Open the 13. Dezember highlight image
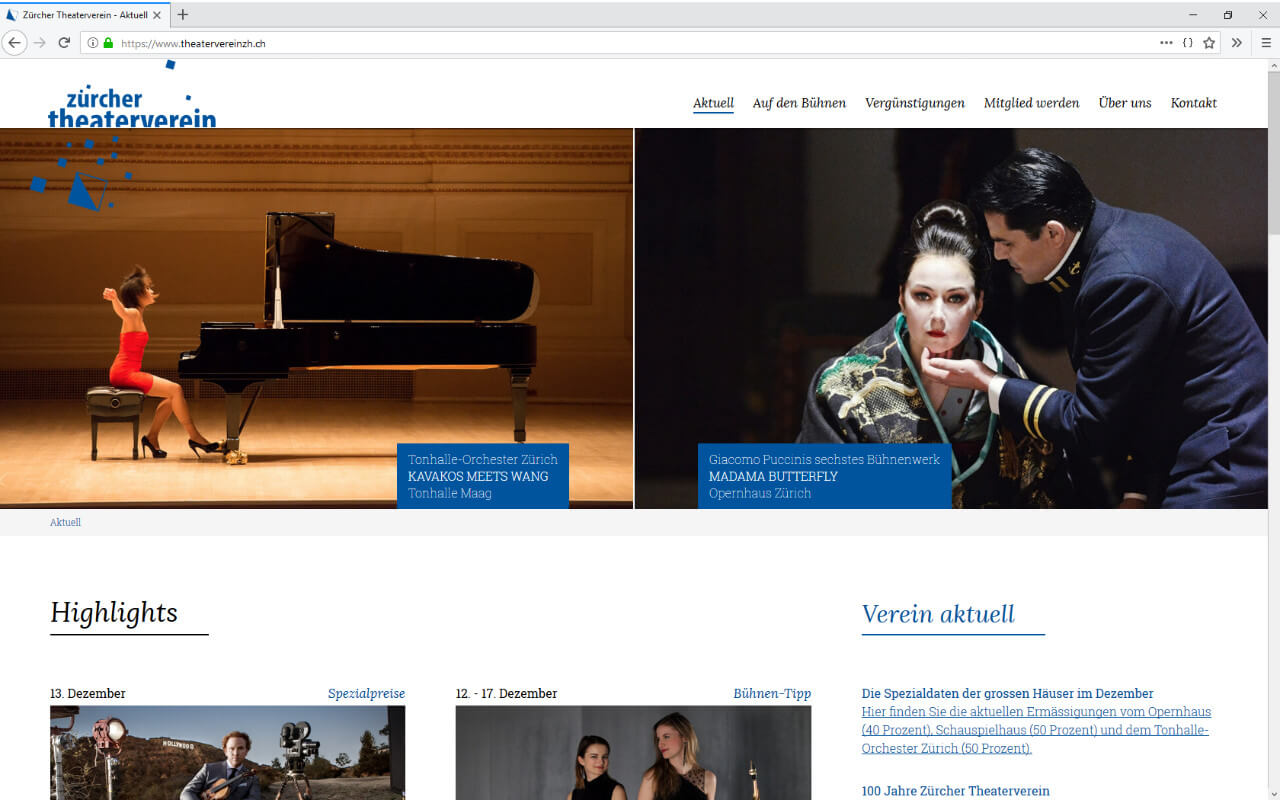1280x800 pixels. pyautogui.click(x=228, y=753)
